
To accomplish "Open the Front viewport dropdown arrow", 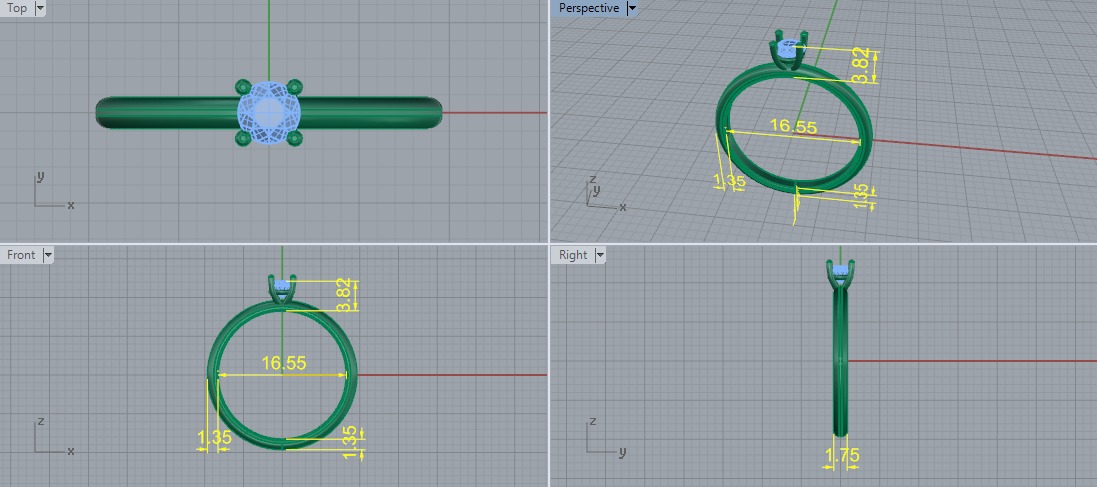I will point(48,255).
